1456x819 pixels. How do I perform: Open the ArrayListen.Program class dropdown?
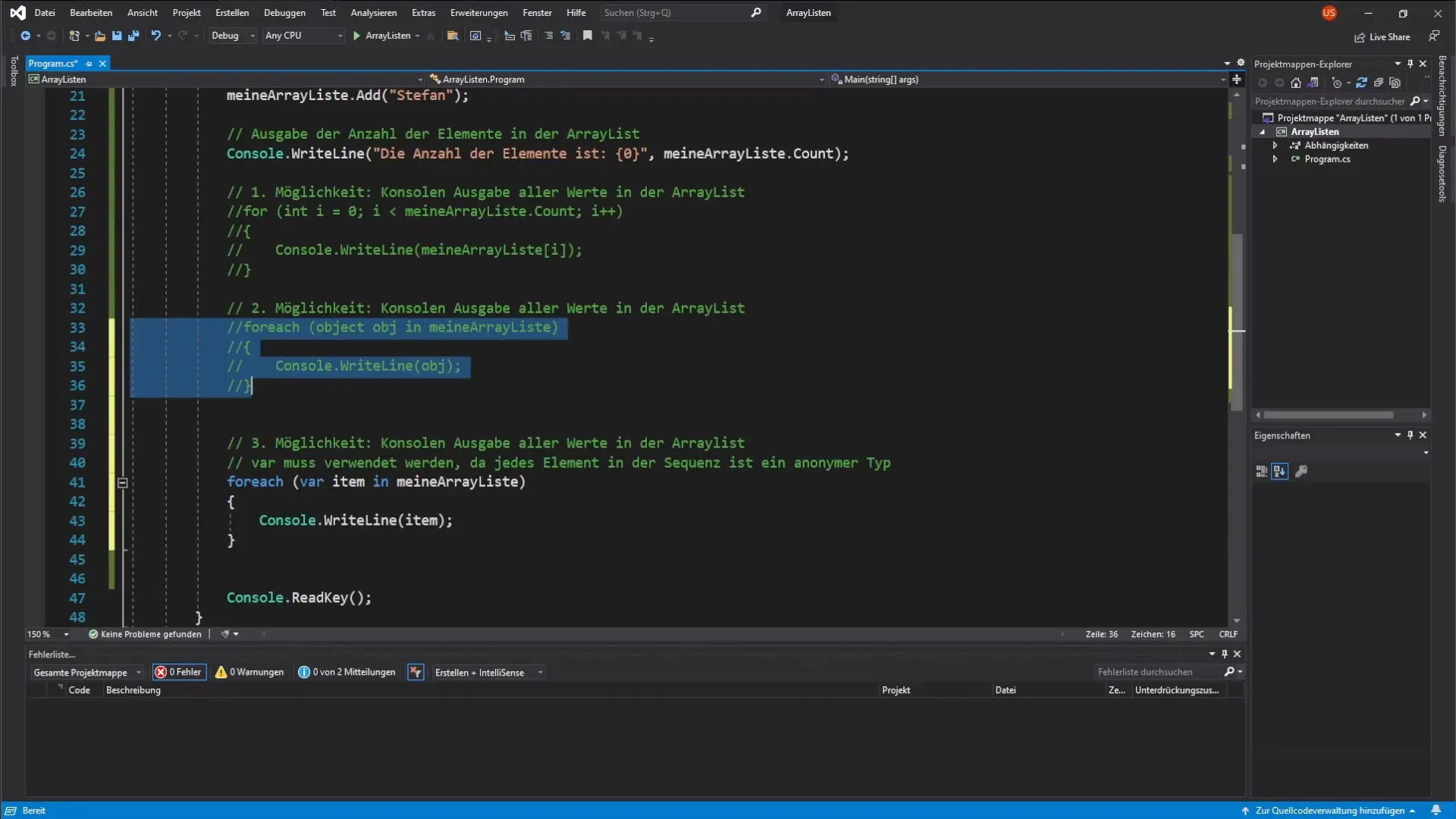[626, 79]
